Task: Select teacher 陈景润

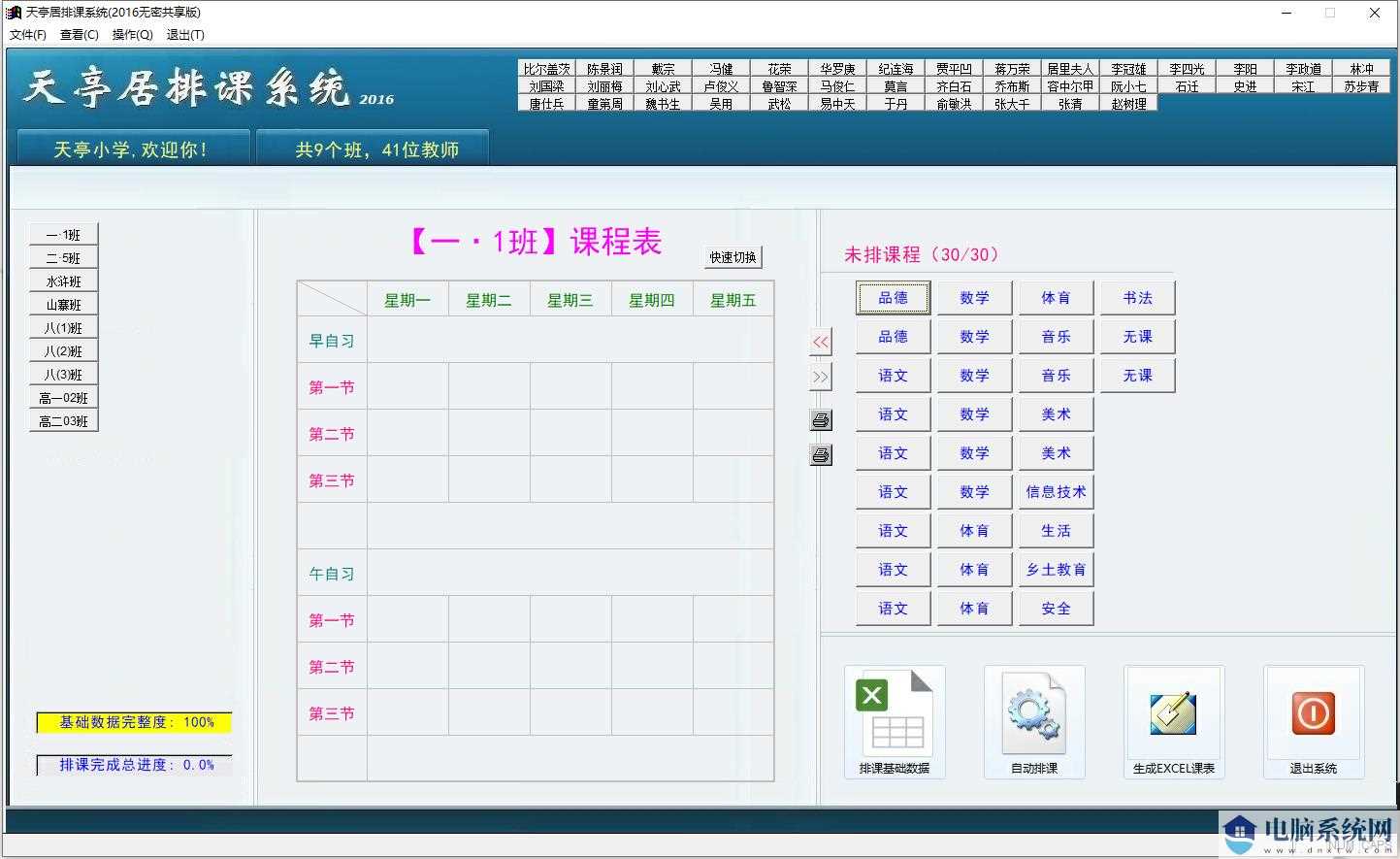Action: tap(605, 69)
